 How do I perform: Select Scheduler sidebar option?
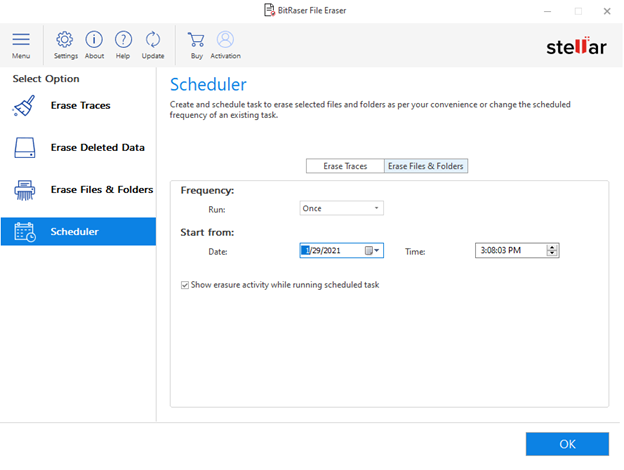[78, 232]
